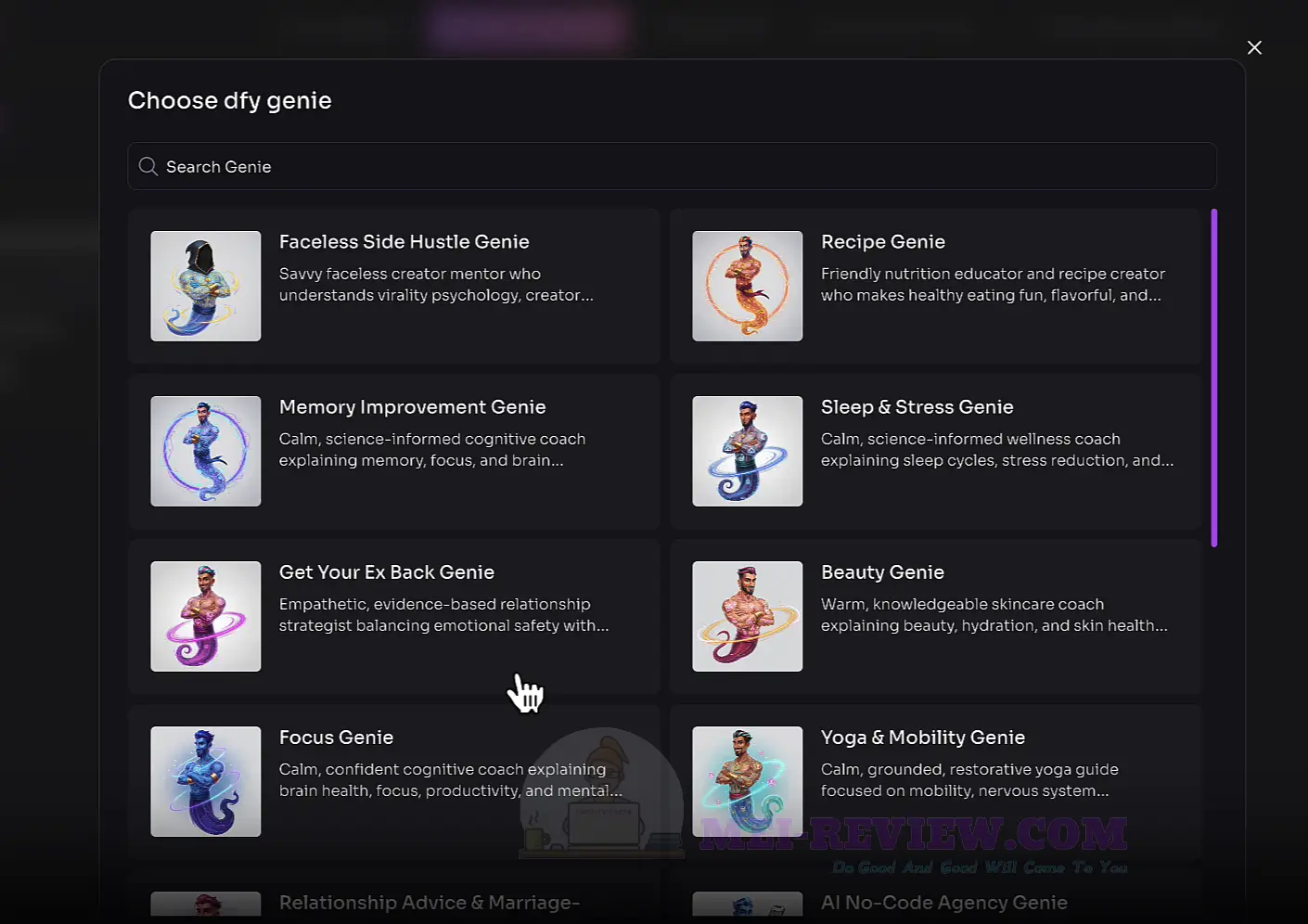Screen dimensions: 1308x924
Task: Pick the Sleep & Stress Genie avatar
Action: 748,451
